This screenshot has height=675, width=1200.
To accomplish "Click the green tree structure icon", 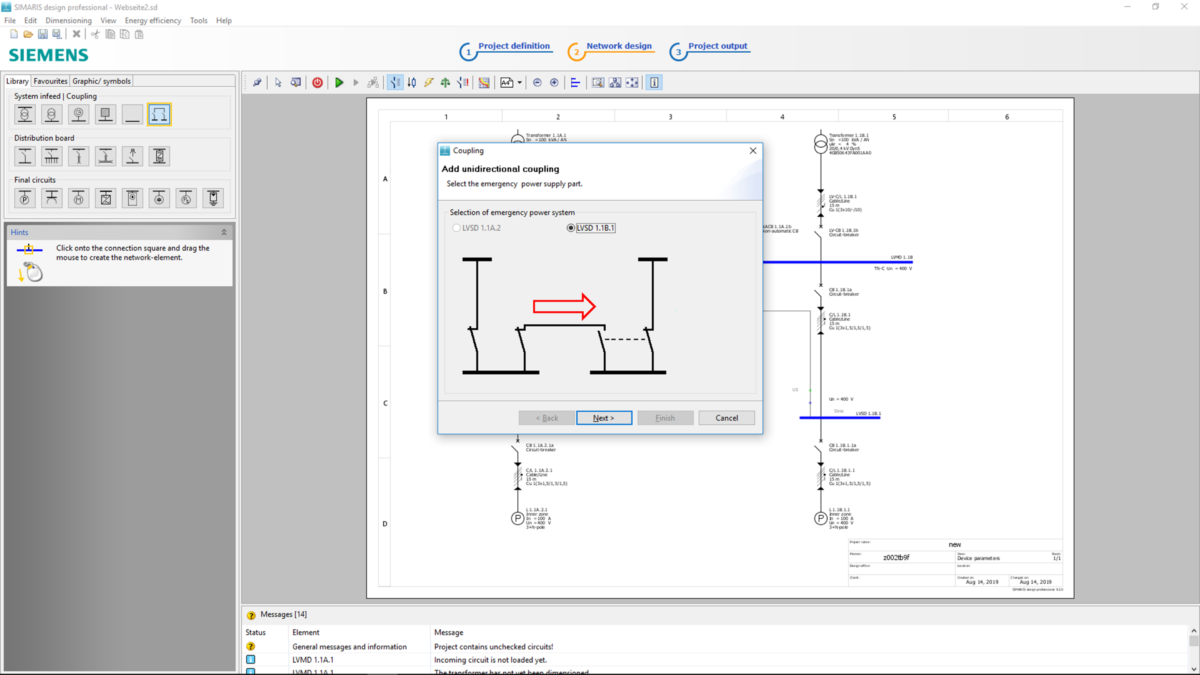I will tap(445, 83).
